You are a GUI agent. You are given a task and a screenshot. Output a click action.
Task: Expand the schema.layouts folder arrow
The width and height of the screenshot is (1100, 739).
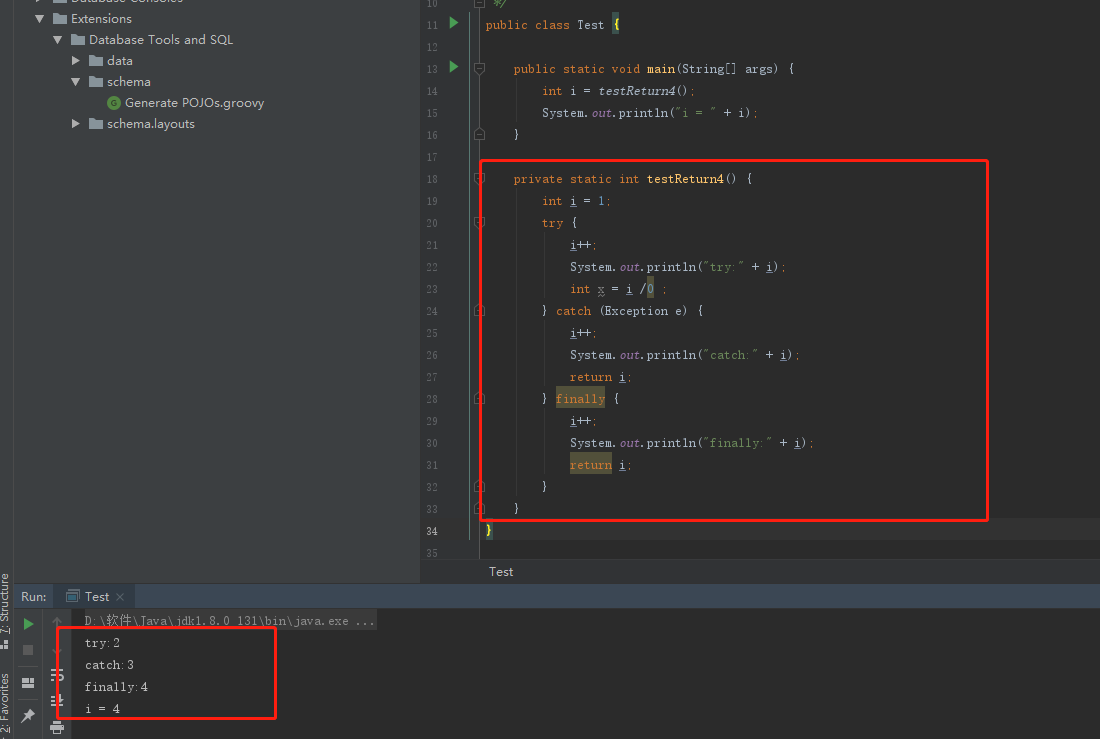point(76,124)
